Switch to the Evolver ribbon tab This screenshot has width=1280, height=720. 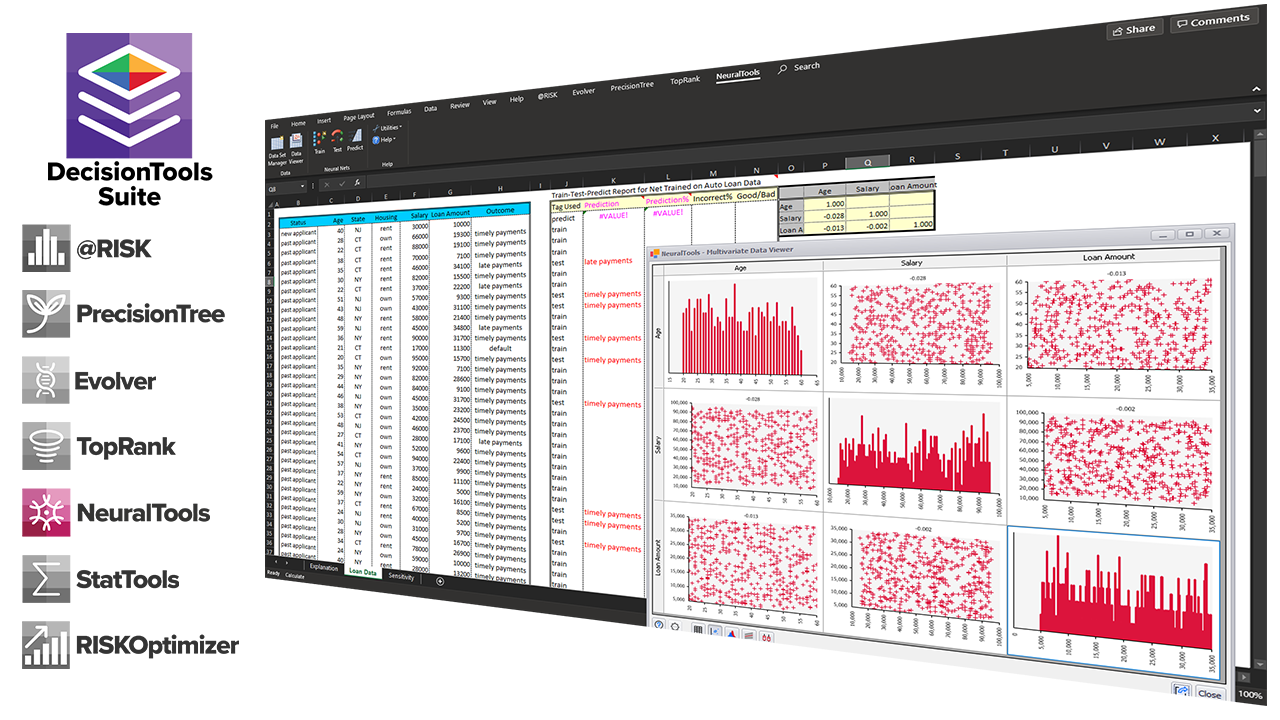click(583, 92)
